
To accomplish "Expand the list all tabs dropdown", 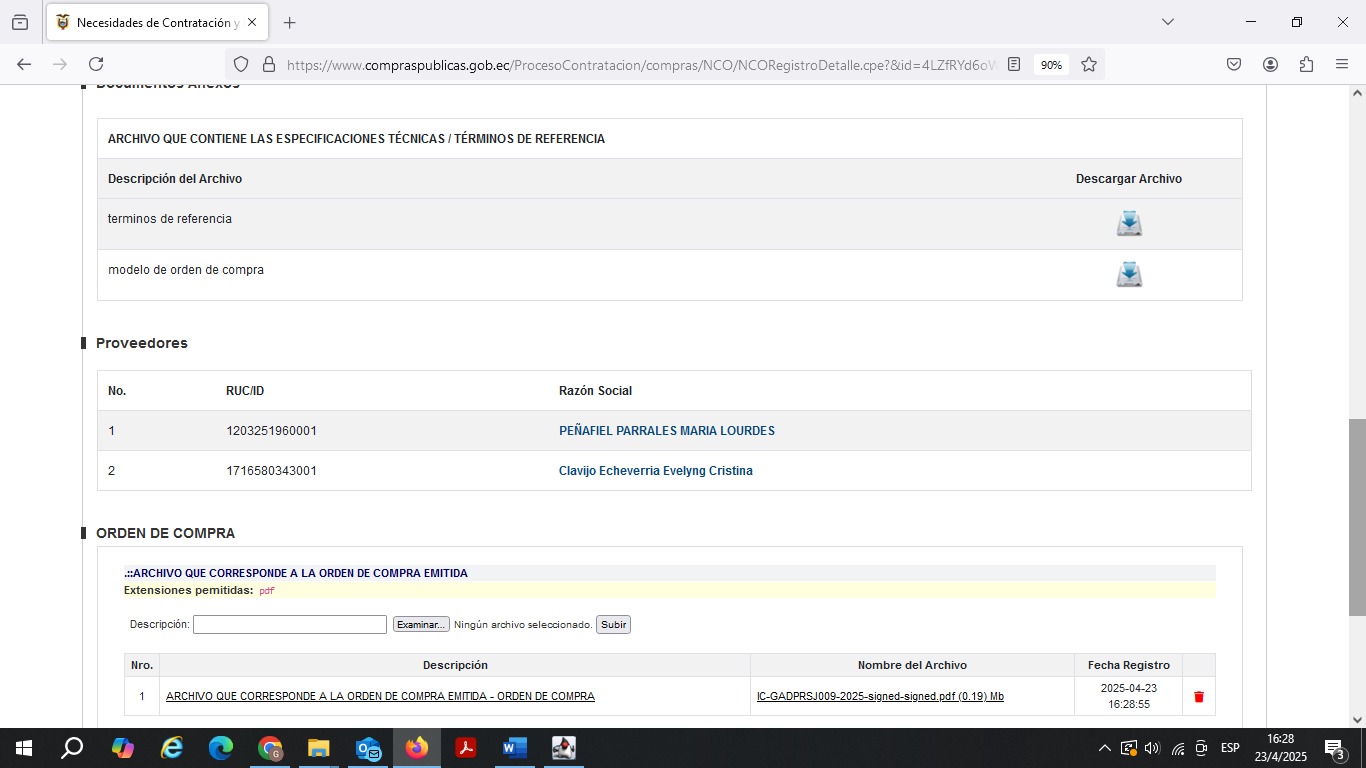I will point(1167,22).
